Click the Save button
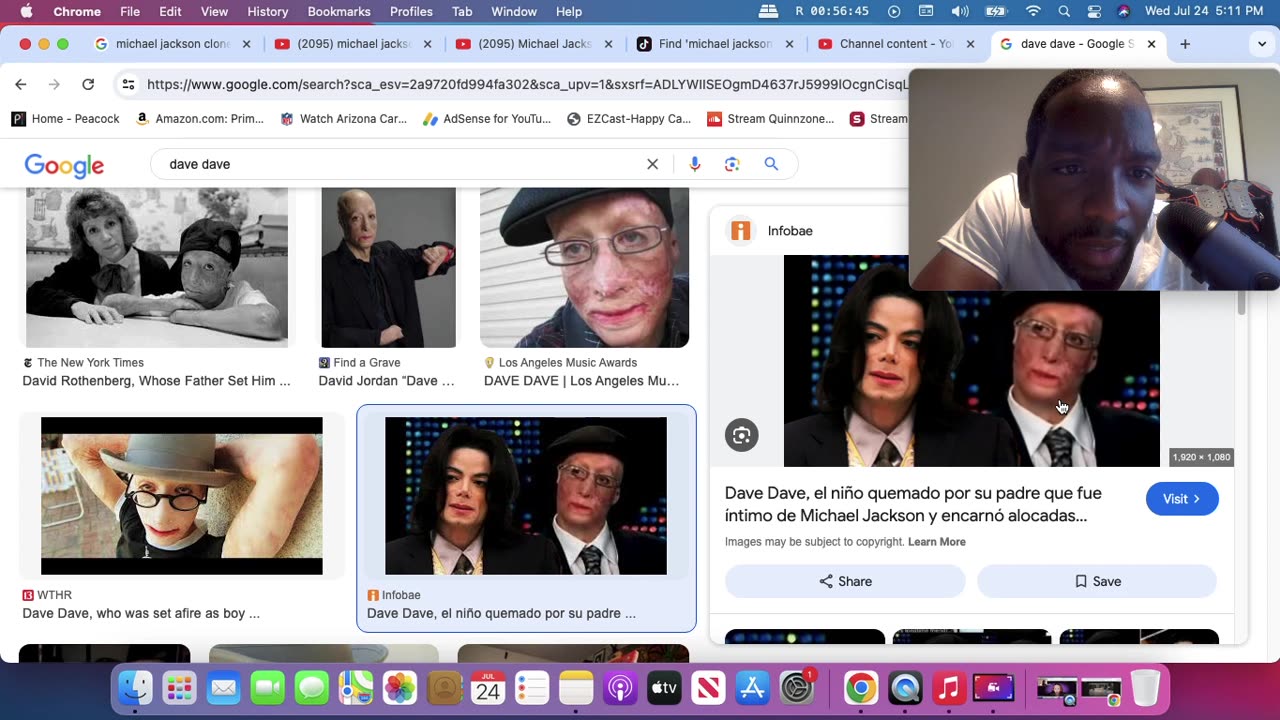Image resolution: width=1280 pixels, height=720 pixels. [1097, 581]
